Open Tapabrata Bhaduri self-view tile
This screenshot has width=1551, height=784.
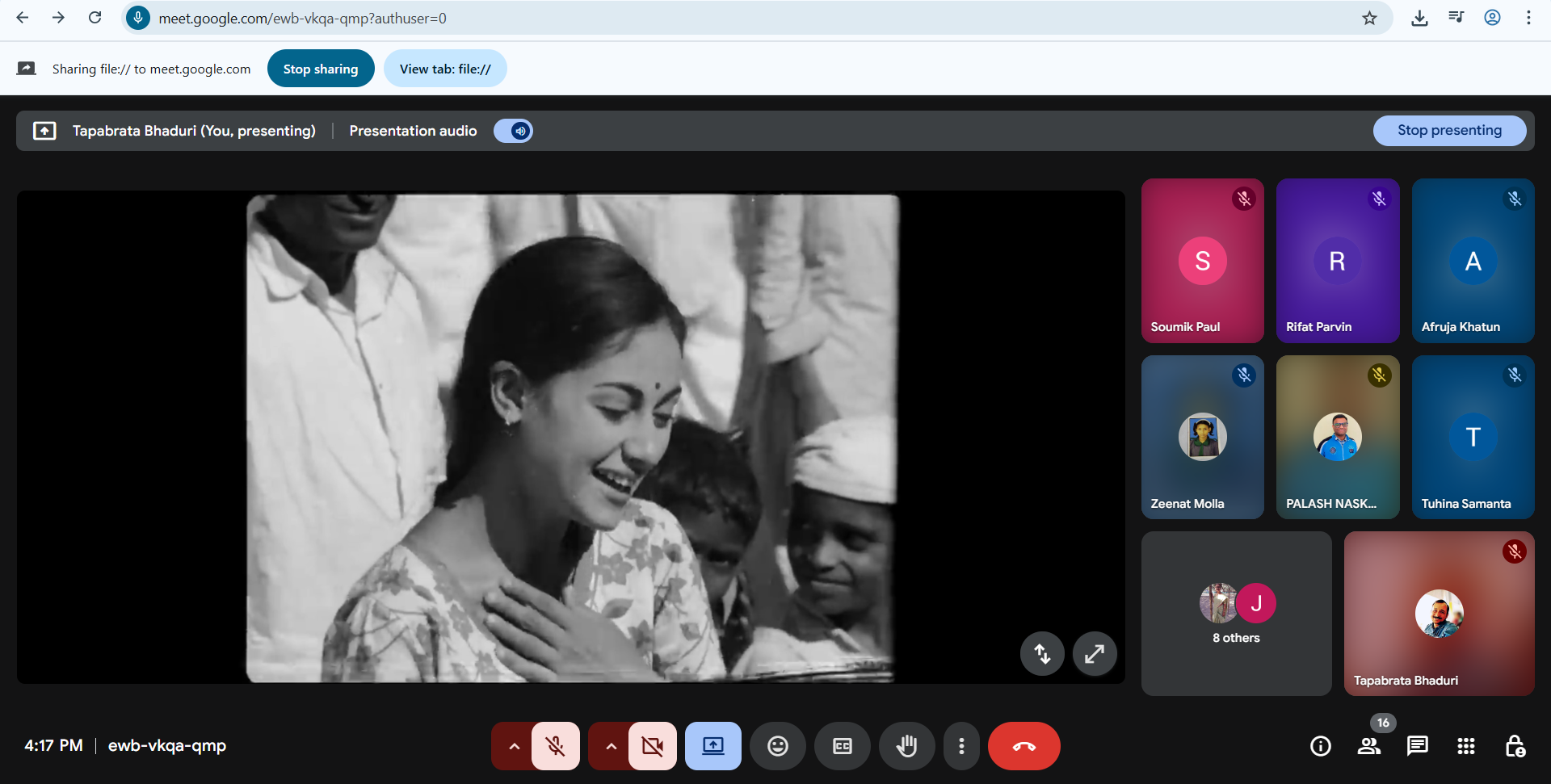(x=1439, y=614)
